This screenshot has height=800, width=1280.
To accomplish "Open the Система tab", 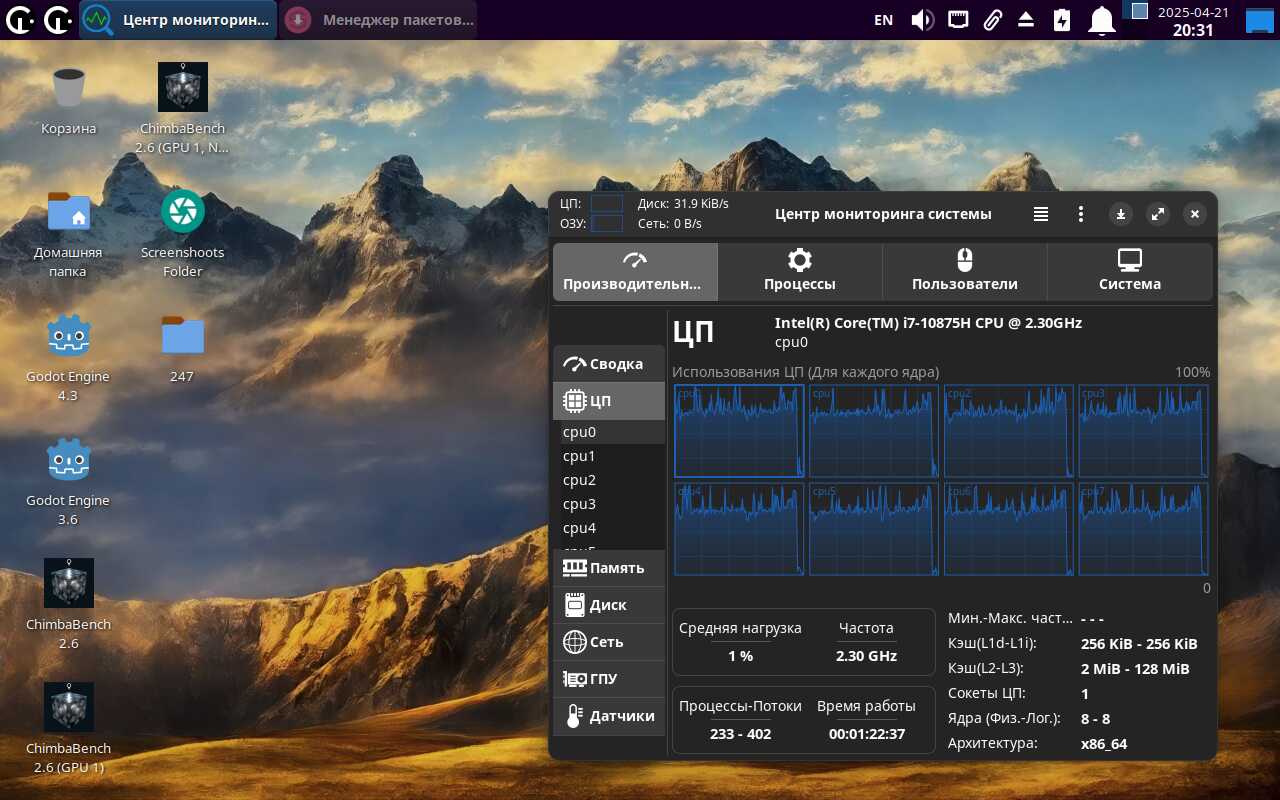I will click(1129, 272).
